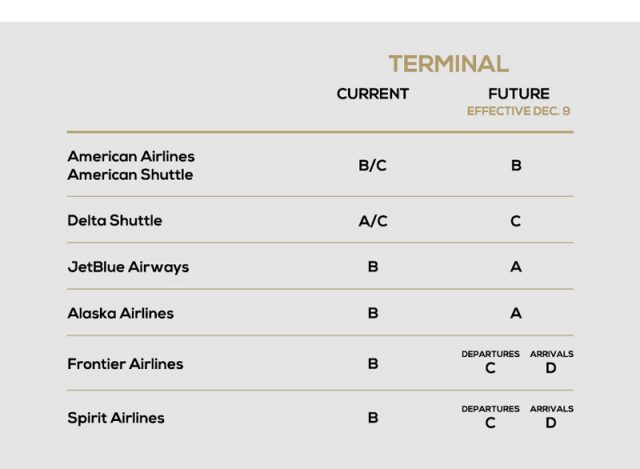Select Spirit Airlines current terminal B
The image size is (640, 469).
372,418
